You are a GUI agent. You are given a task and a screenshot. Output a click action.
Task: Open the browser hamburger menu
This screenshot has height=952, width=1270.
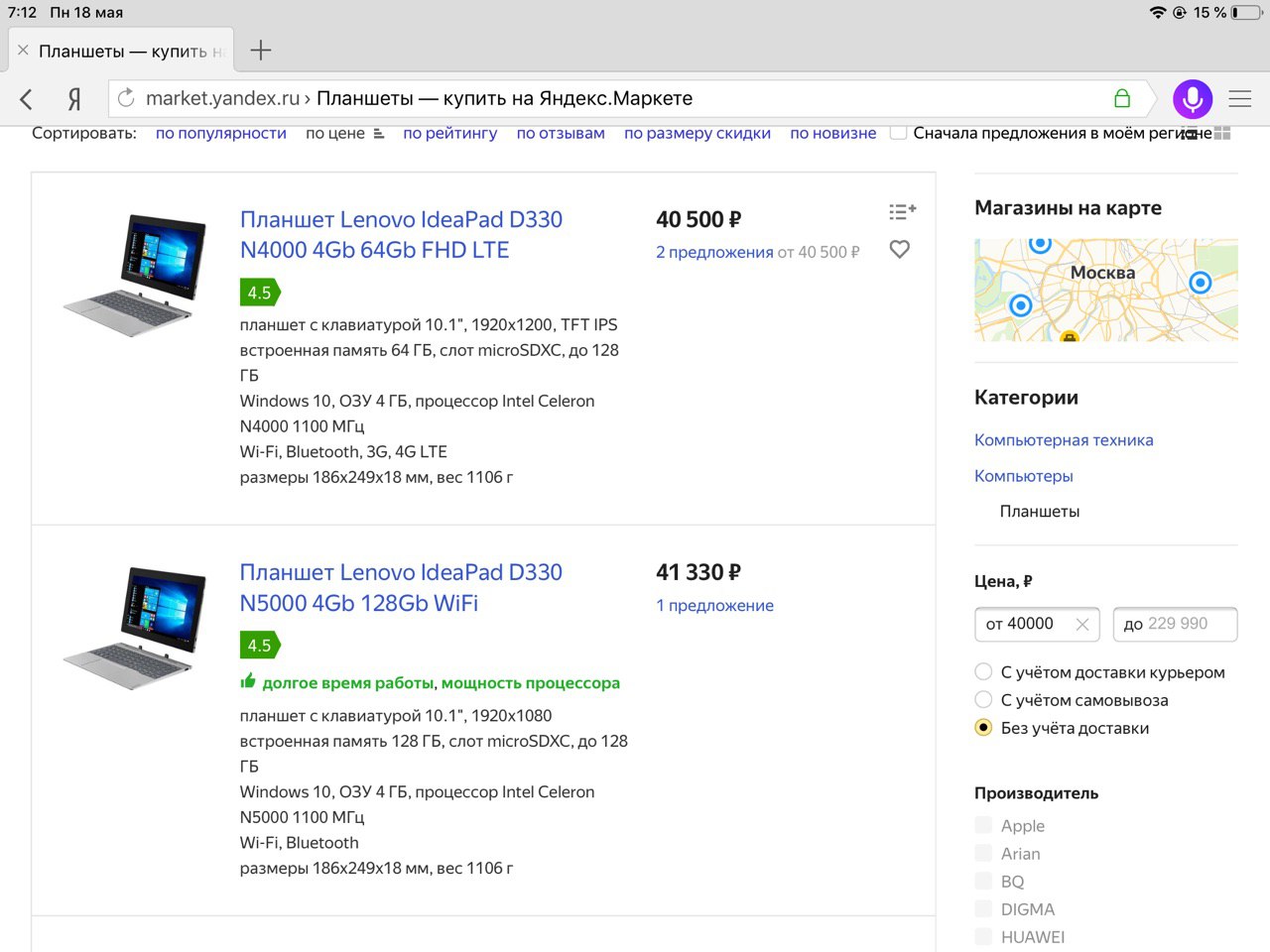tap(1240, 98)
